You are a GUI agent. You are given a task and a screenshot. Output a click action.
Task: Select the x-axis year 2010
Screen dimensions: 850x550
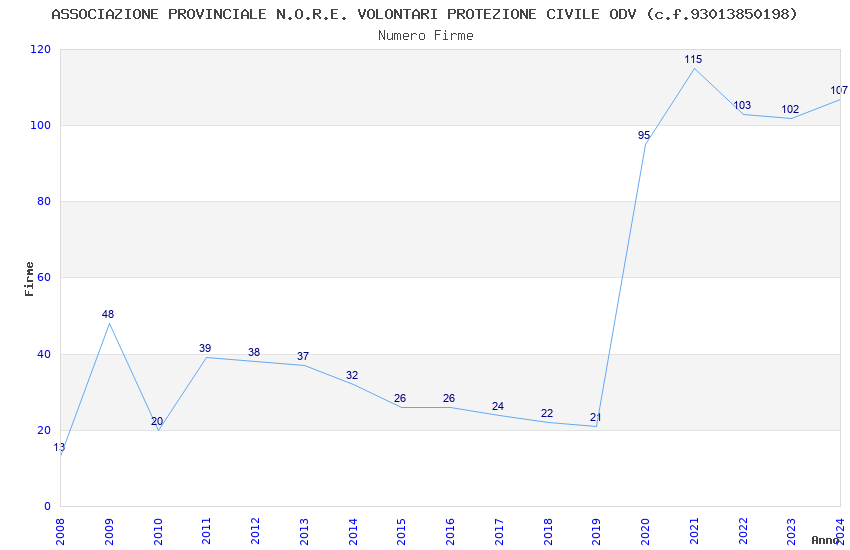pos(157,531)
